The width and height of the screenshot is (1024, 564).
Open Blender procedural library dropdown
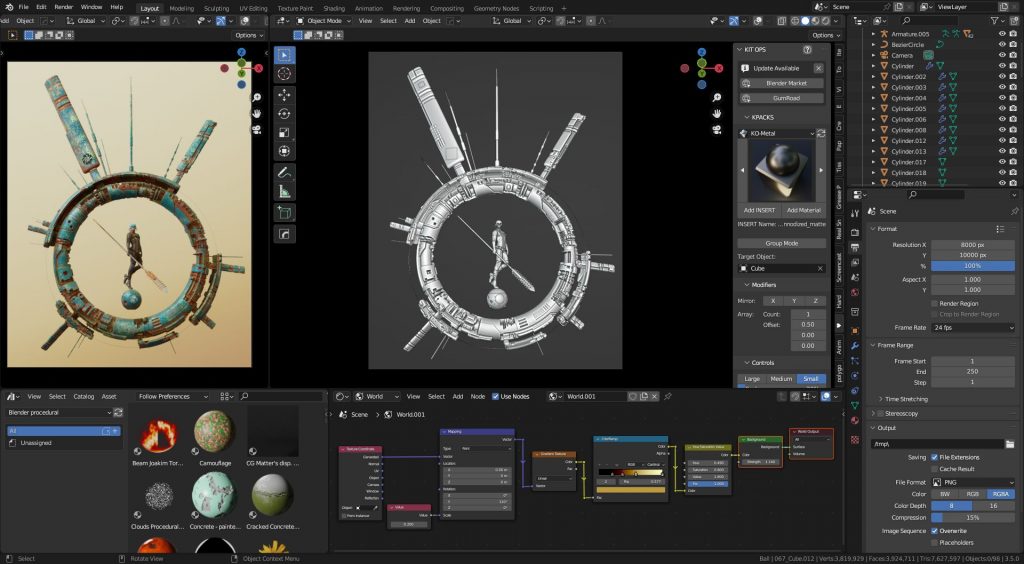pos(59,413)
